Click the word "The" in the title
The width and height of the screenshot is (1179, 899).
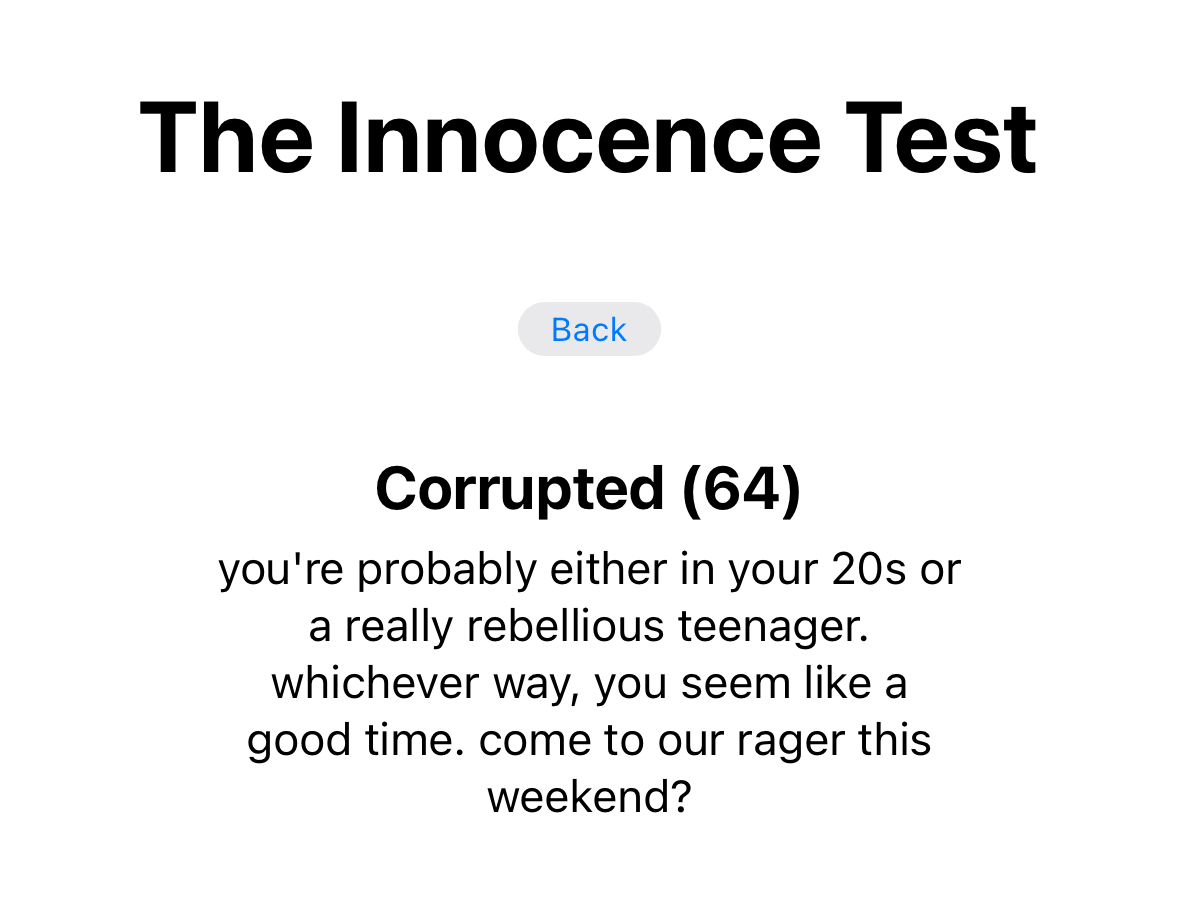(x=226, y=139)
